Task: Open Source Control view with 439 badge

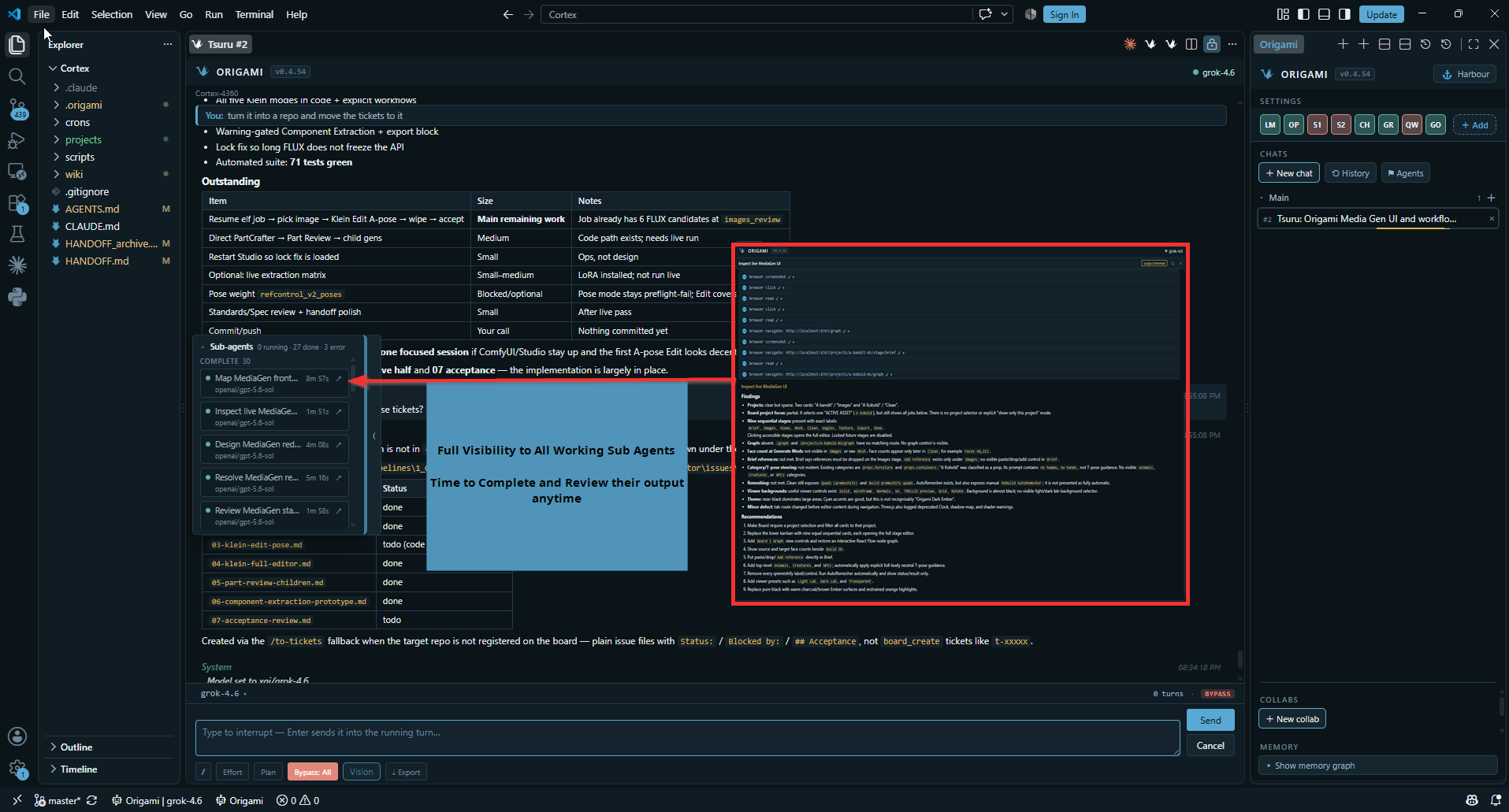Action: (17, 109)
